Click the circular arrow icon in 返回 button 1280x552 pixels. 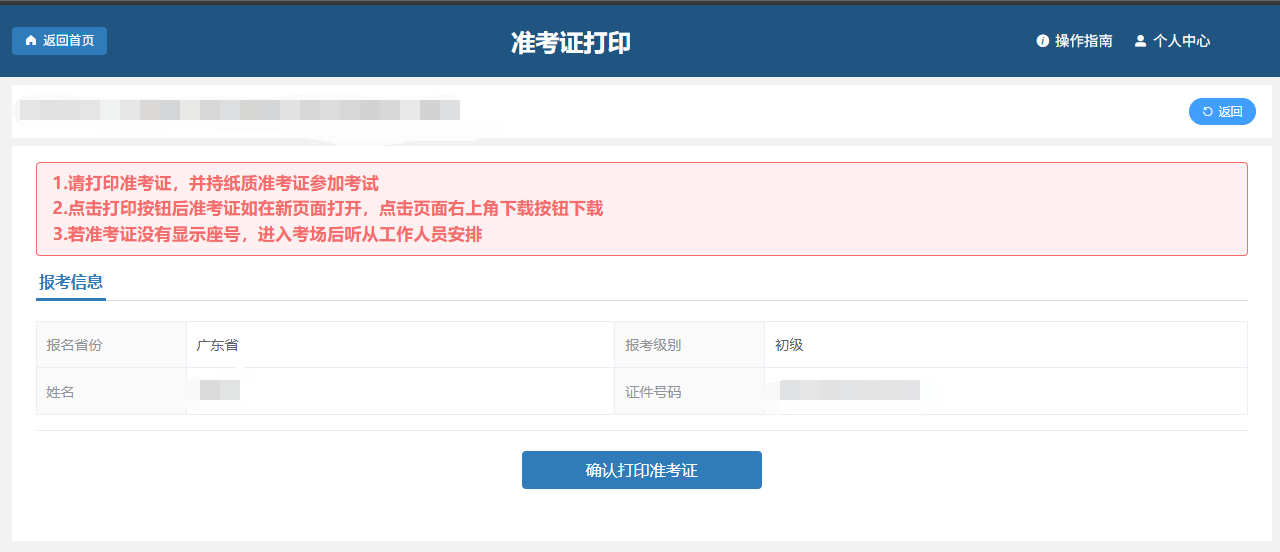[x=1207, y=112]
